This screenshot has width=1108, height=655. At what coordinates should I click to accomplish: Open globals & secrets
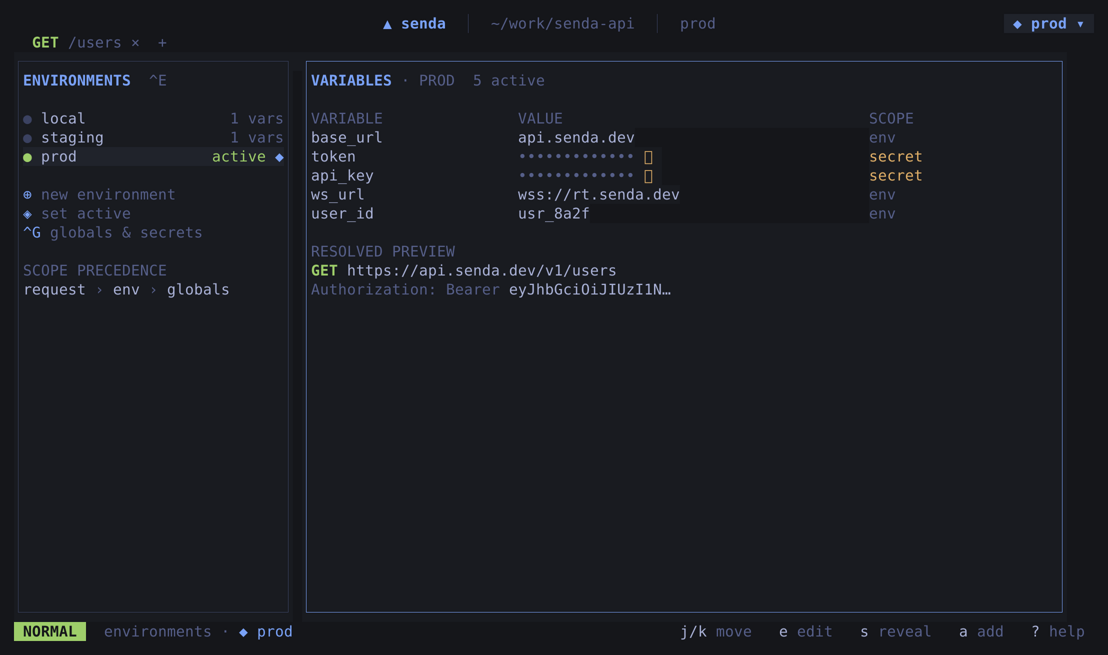coord(113,233)
